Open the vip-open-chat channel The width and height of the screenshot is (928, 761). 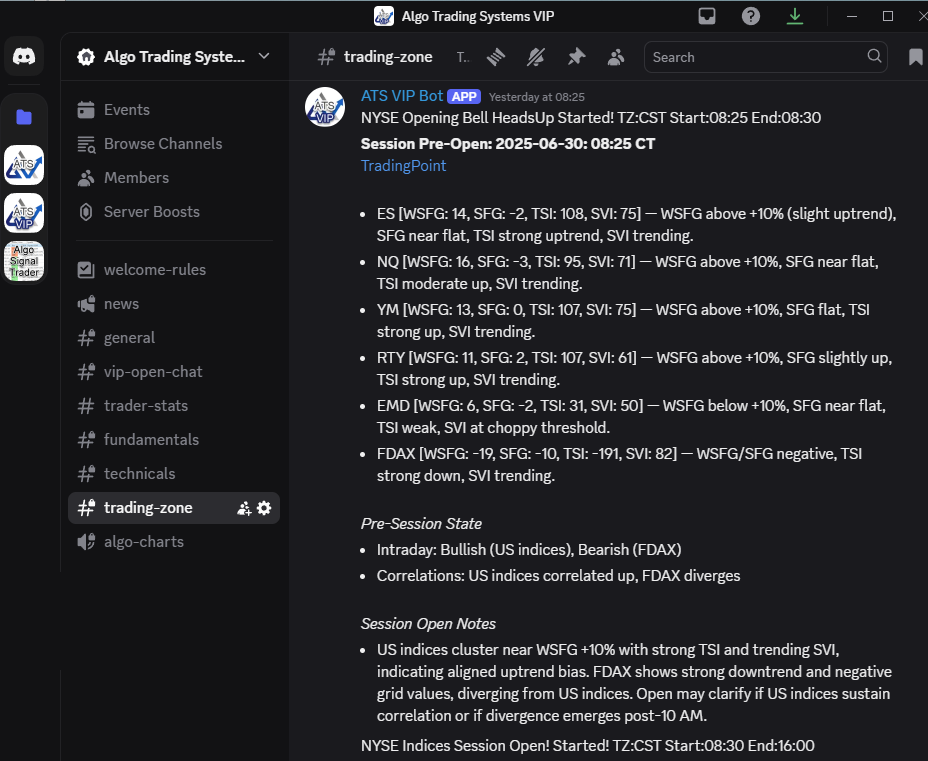(153, 372)
